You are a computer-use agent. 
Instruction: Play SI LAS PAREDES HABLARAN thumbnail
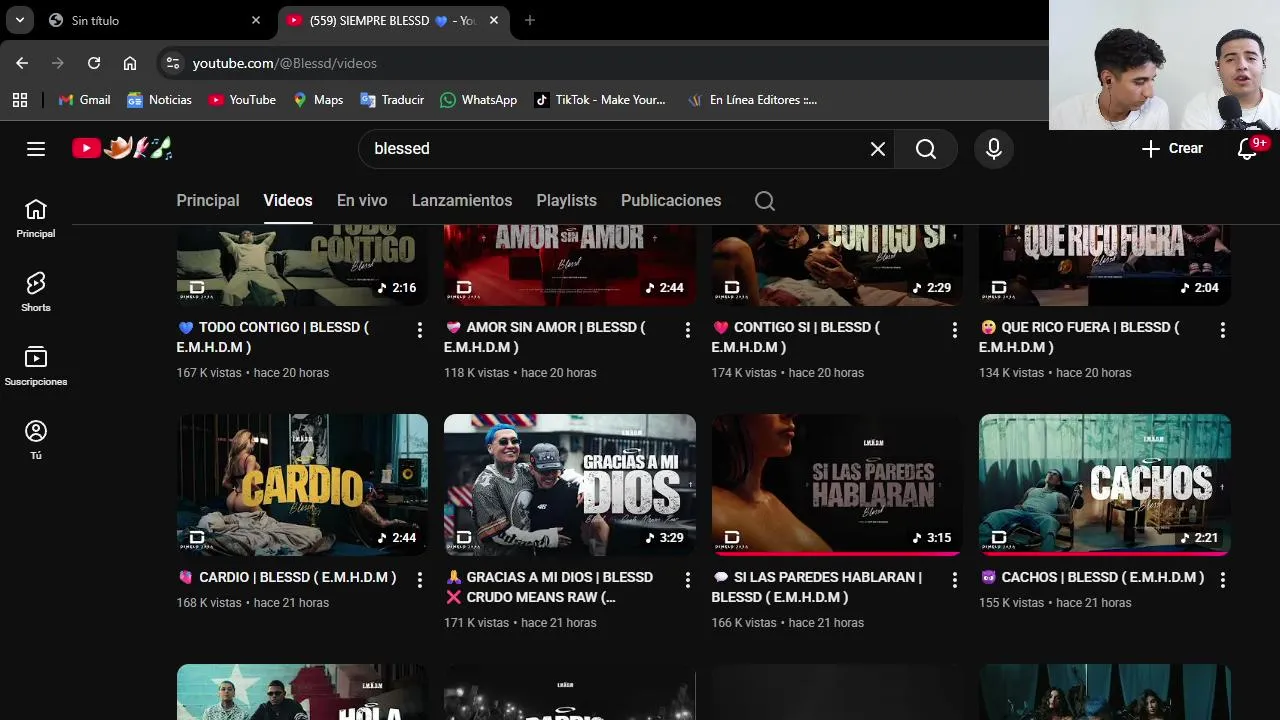point(837,485)
